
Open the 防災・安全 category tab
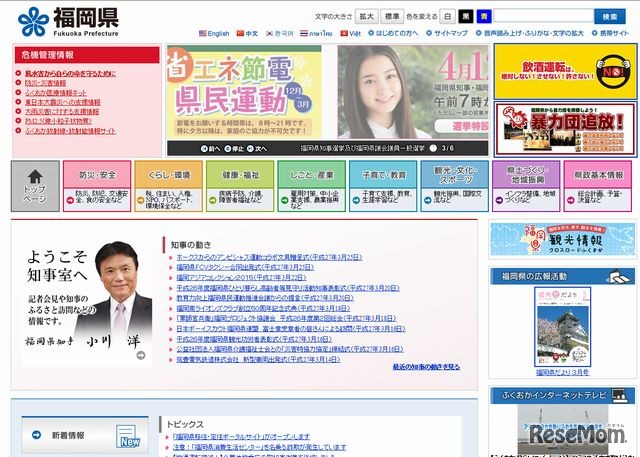pyautogui.click(x=97, y=175)
